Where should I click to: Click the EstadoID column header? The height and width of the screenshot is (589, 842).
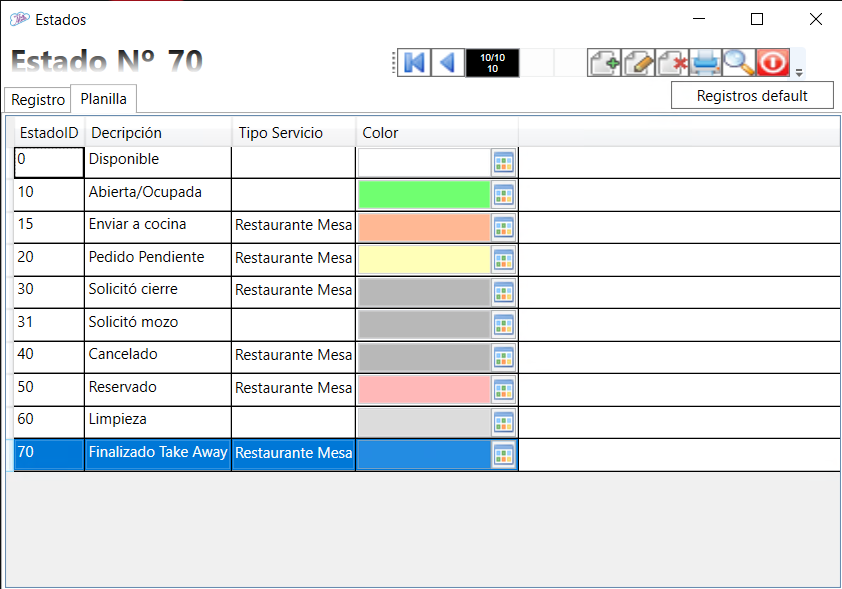click(48, 133)
